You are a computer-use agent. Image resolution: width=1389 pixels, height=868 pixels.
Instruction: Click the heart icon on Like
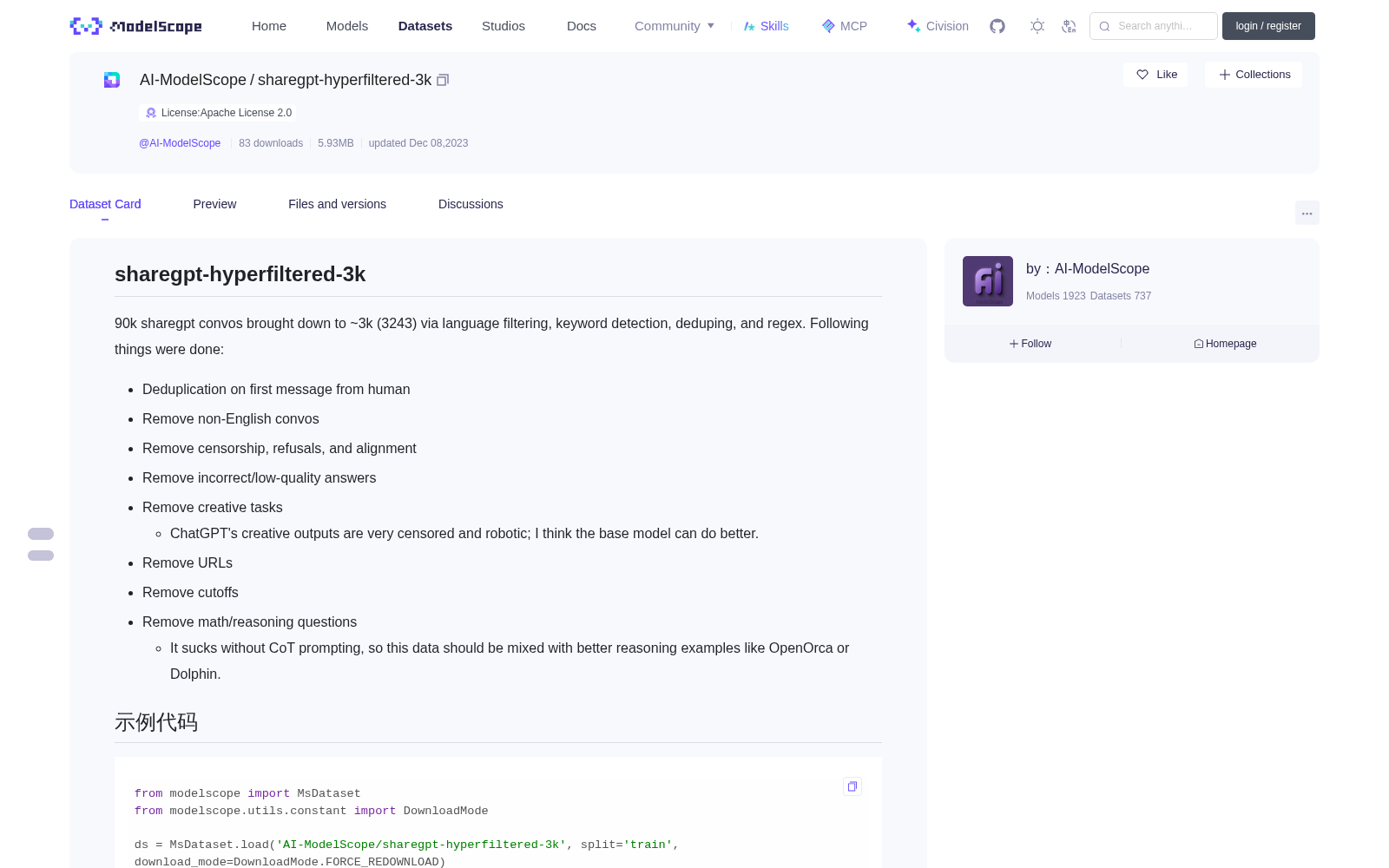click(1142, 75)
